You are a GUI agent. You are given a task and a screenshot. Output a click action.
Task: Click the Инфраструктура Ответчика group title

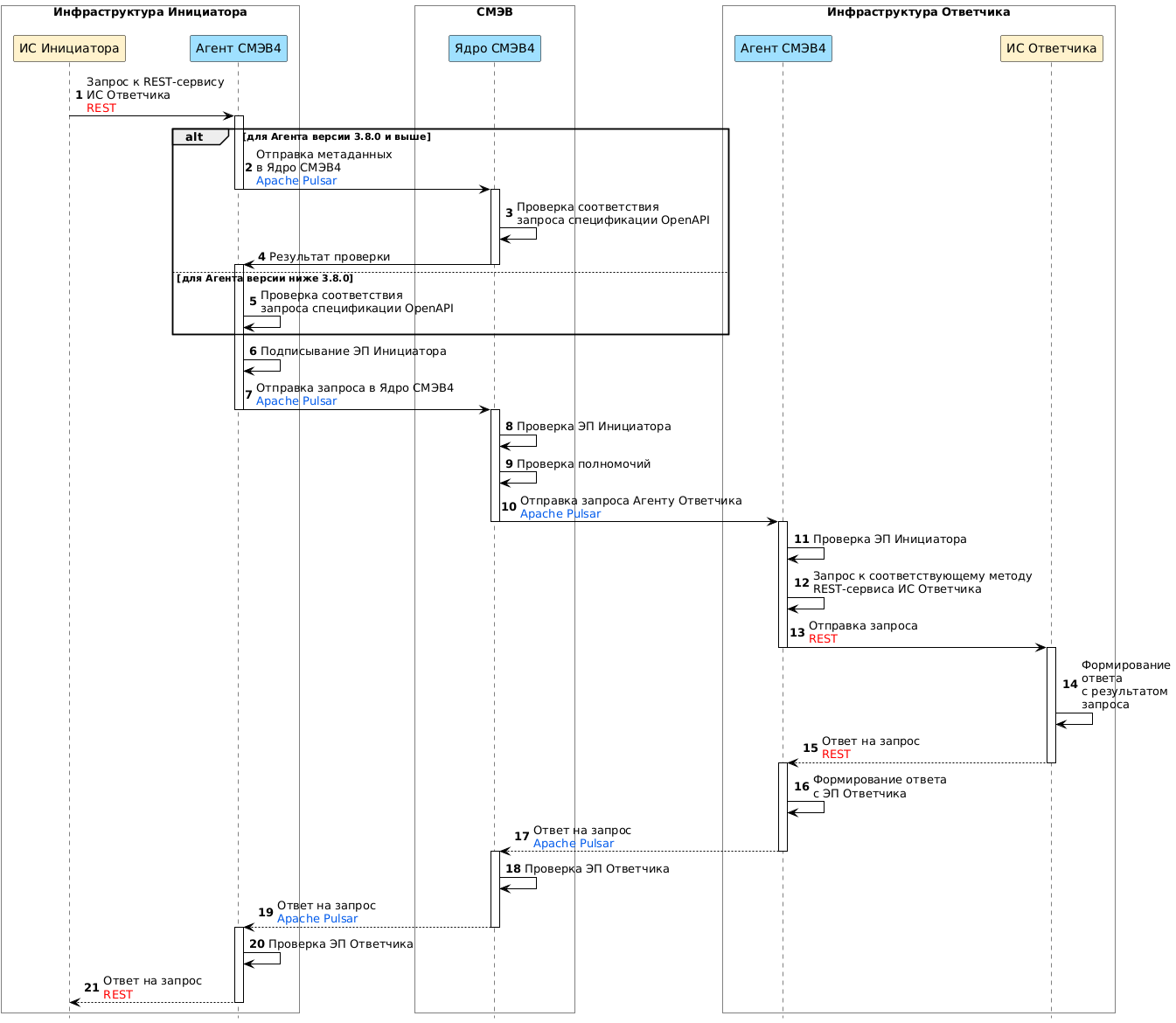pyautogui.click(x=918, y=12)
